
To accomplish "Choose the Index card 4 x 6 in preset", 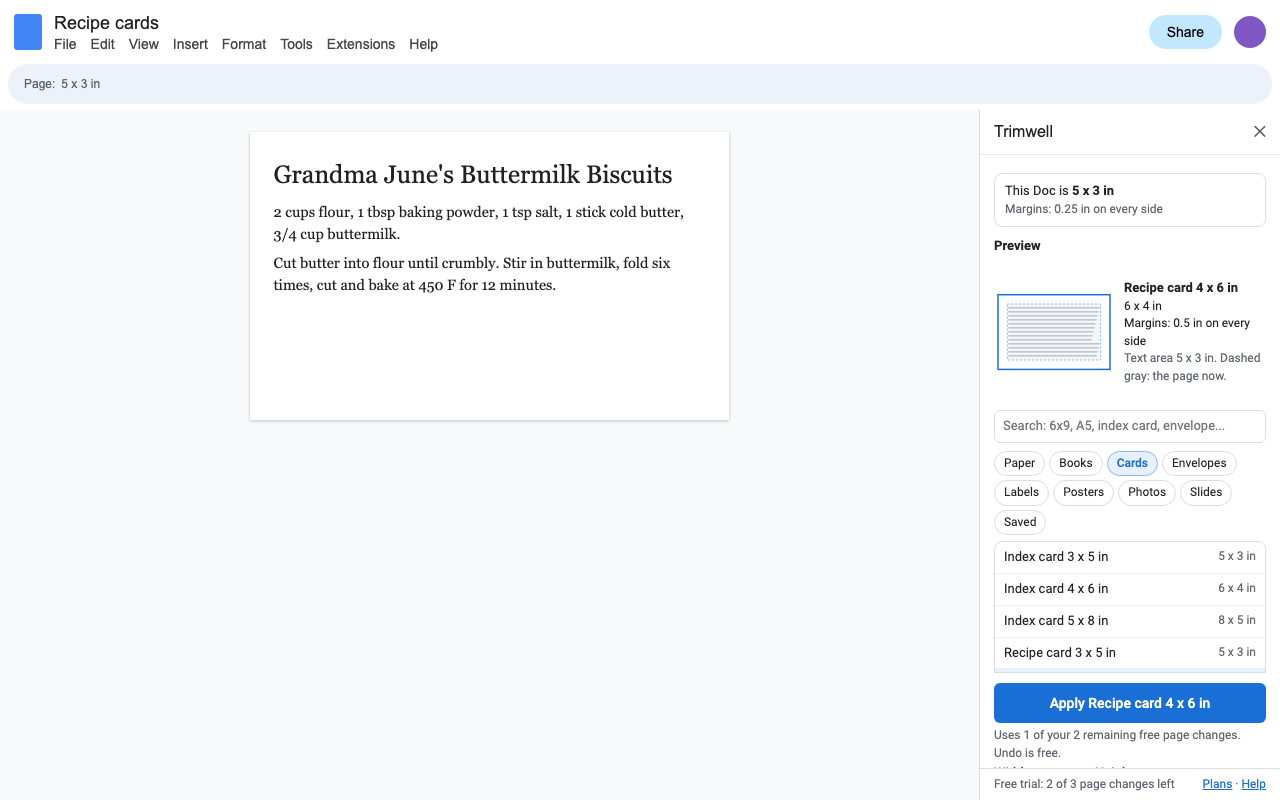I will pos(1130,589).
